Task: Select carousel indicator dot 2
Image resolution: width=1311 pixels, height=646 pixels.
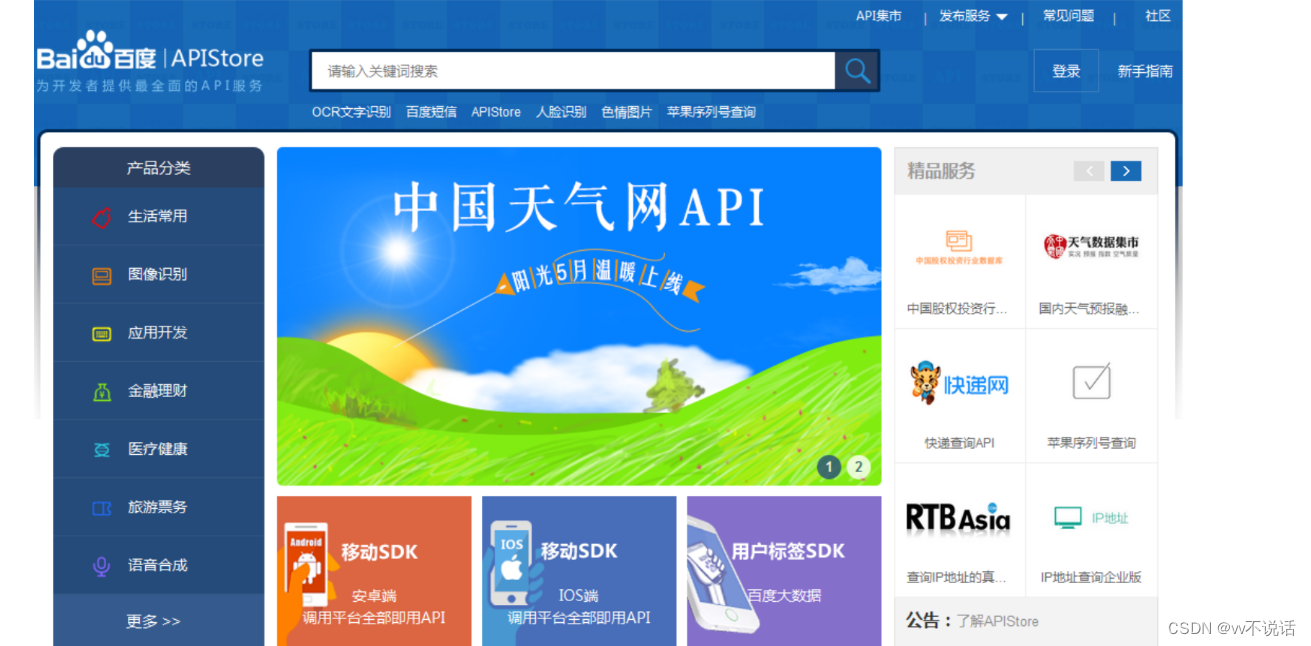Action: [858, 466]
